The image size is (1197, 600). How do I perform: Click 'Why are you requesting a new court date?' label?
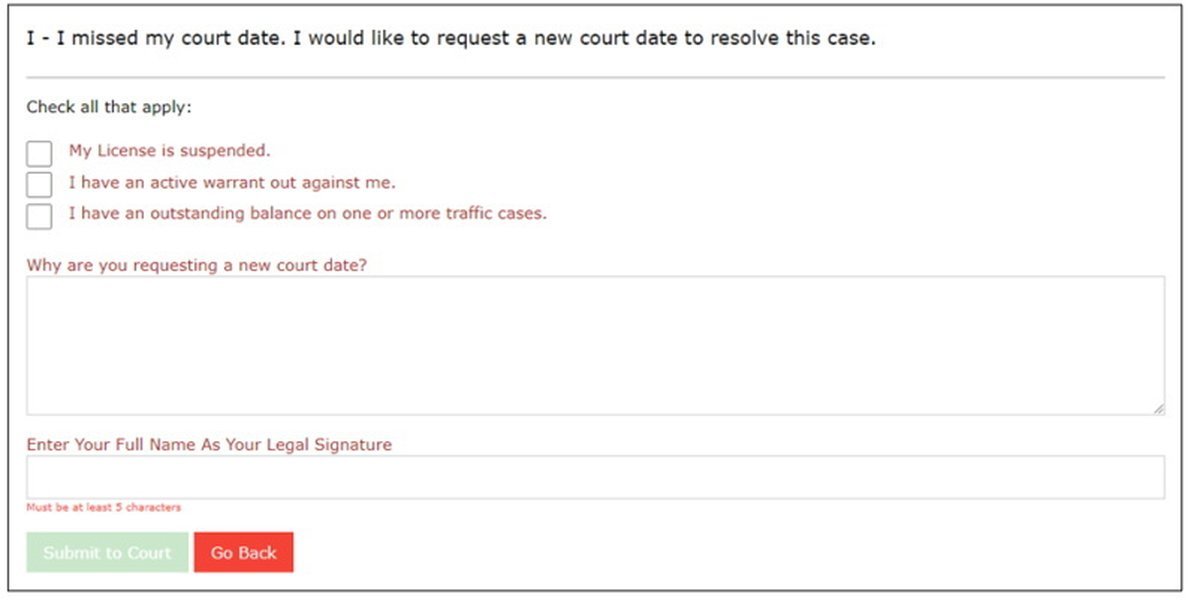pos(196,265)
